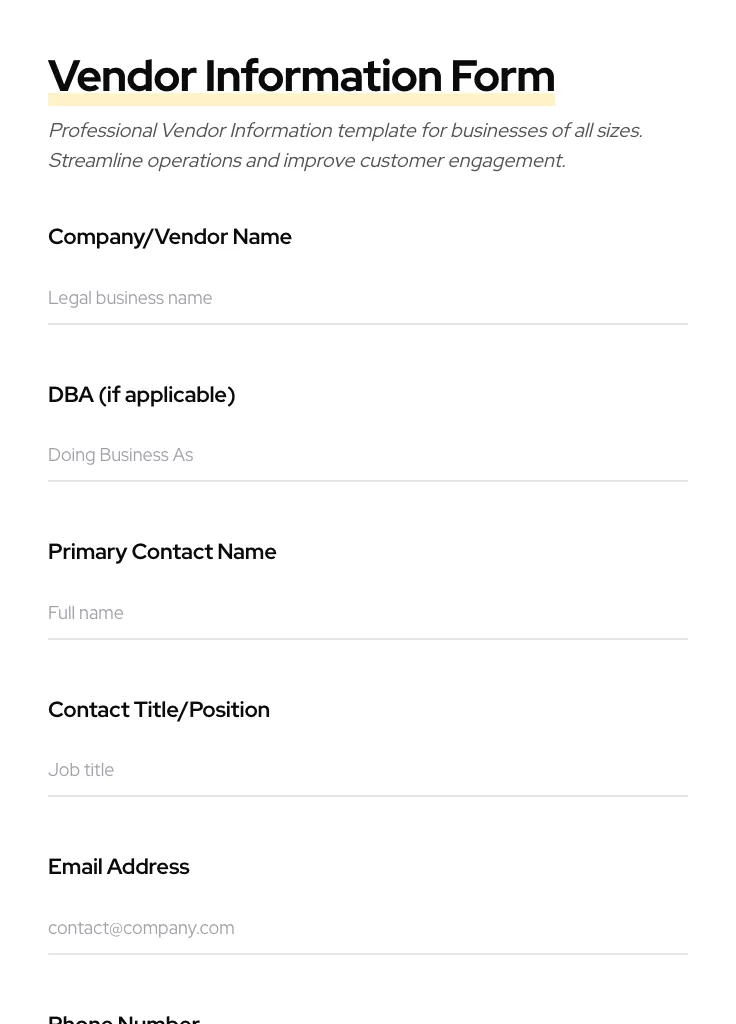Click the 'contact@company.com' placeholder text
The width and height of the screenshot is (736, 1024).
tap(141, 928)
